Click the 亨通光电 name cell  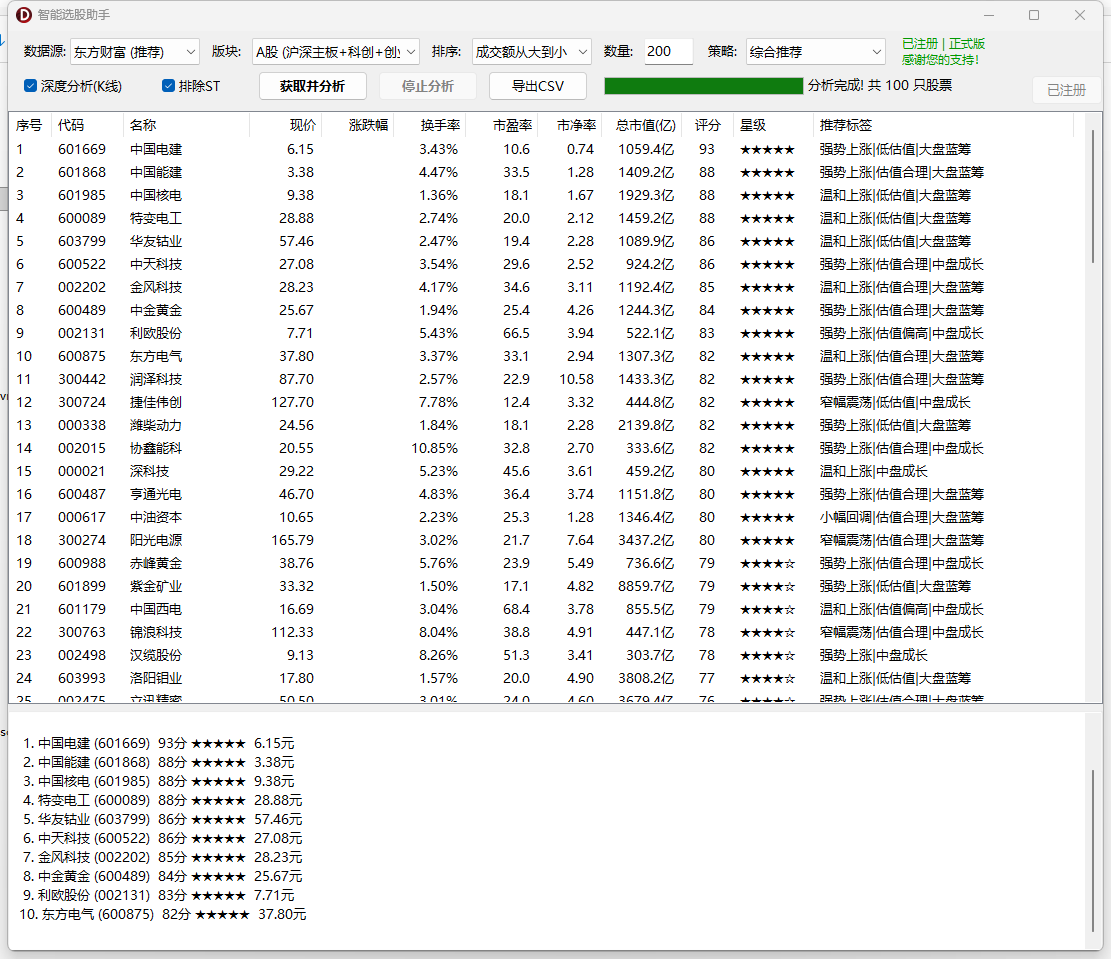click(156, 495)
